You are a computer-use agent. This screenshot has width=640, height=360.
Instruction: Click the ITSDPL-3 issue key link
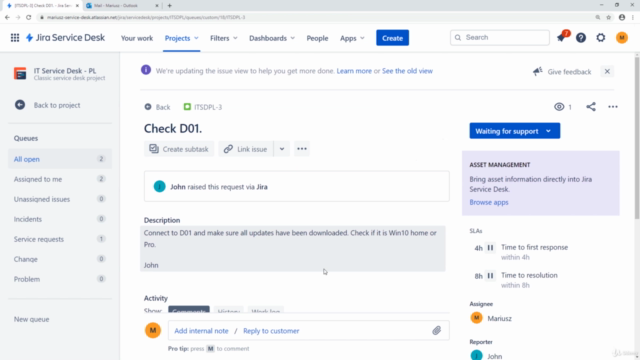point(208,107)
